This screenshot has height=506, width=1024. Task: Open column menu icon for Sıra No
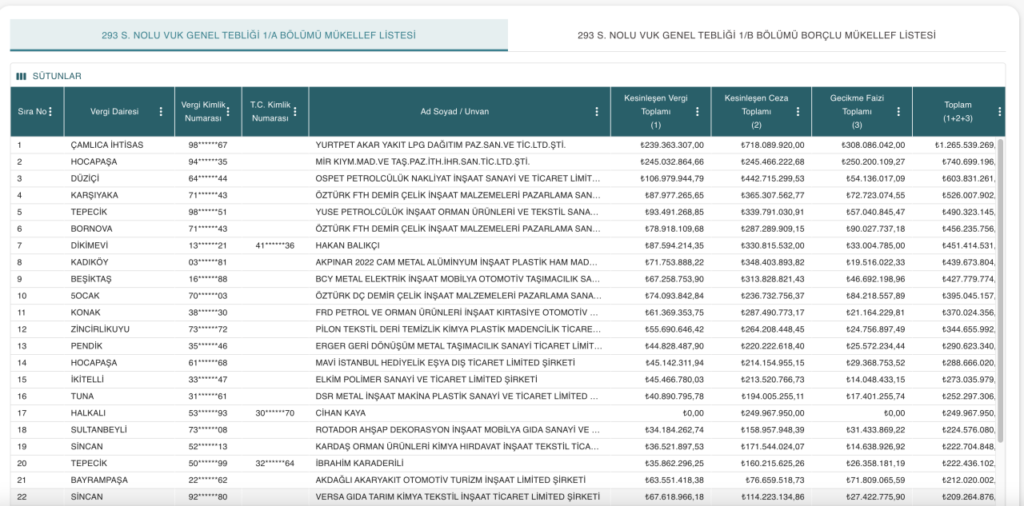click(50, 111)
